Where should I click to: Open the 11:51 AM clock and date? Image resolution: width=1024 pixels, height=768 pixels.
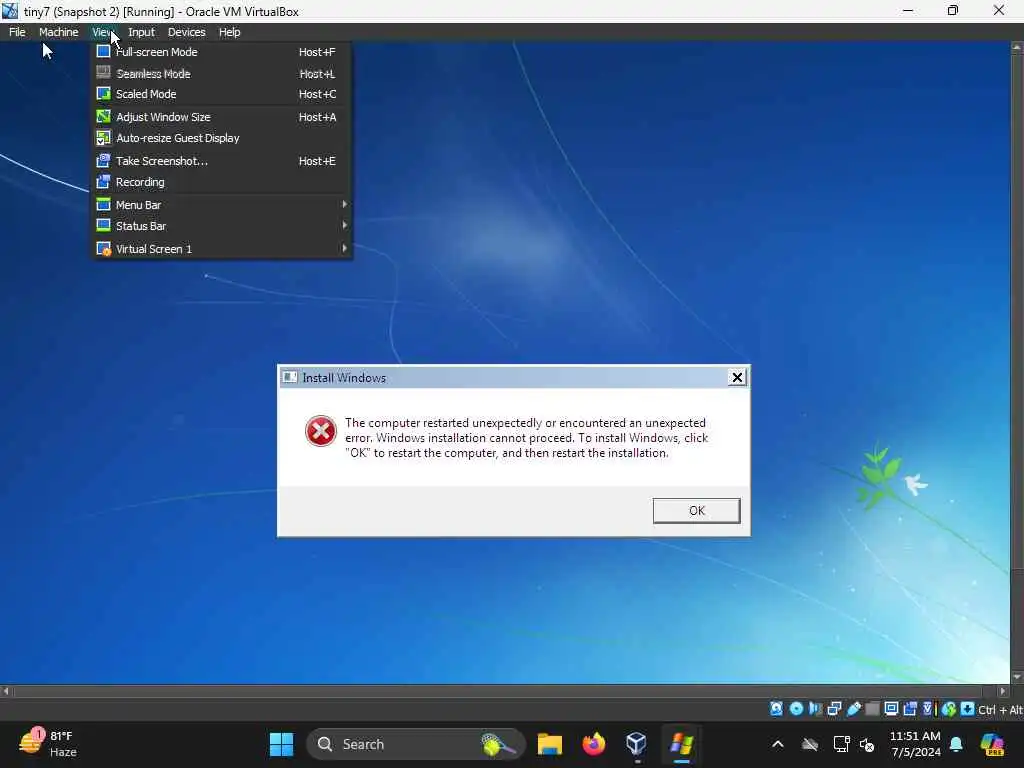915,744
